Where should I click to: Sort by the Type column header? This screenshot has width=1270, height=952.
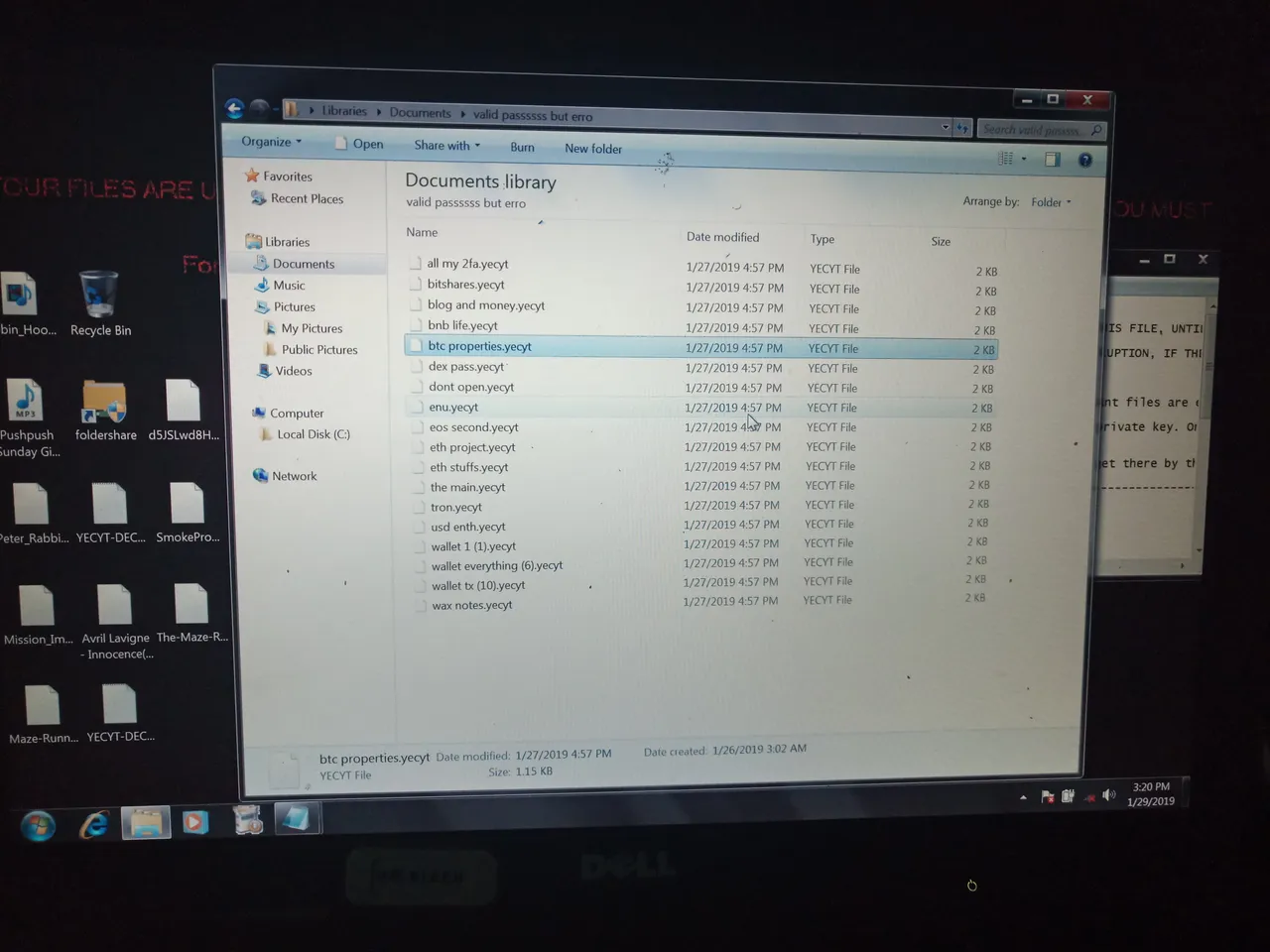[x=822, y=239]
